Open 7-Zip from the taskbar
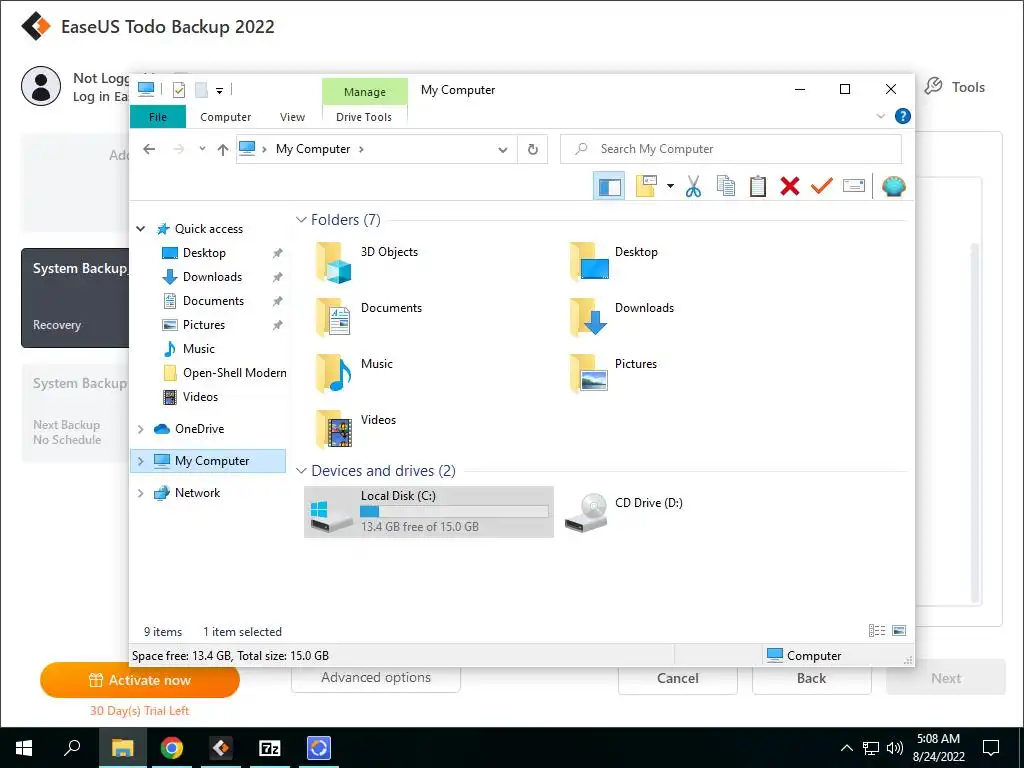This screenshot has height=768, width=1024. [270, 748]
